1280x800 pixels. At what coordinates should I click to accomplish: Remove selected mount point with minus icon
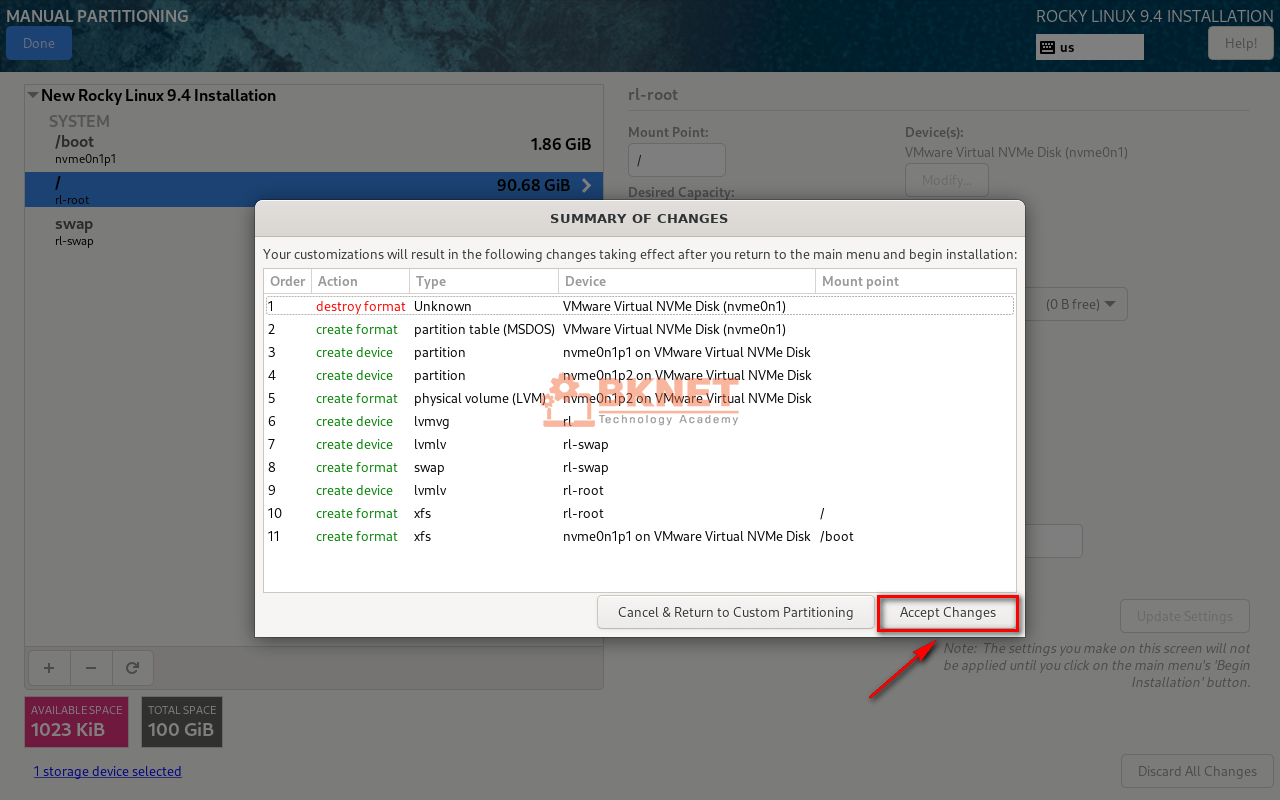[91, 668]
